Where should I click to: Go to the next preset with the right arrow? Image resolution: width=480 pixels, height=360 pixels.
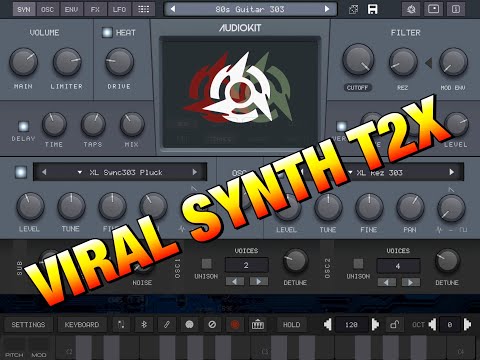point(327,9)
